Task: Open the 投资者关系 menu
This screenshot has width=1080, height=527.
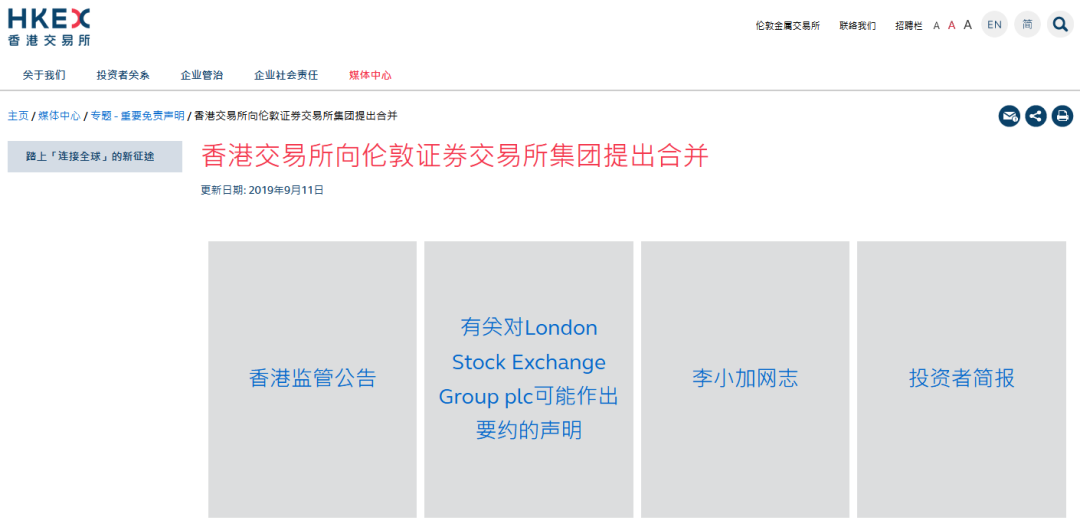Action: point(123,76)
